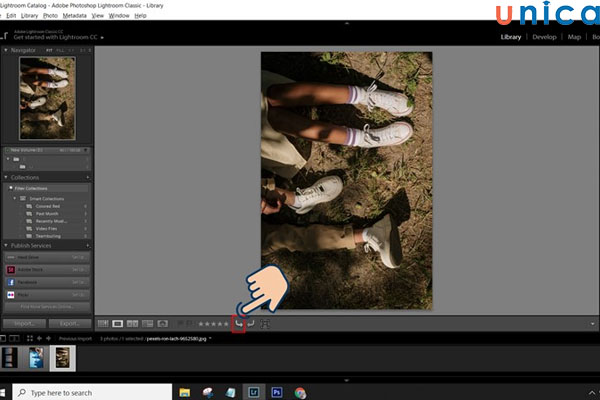Open the Metadata menu
The image size is (600, 400).
[x=74, y=16]
